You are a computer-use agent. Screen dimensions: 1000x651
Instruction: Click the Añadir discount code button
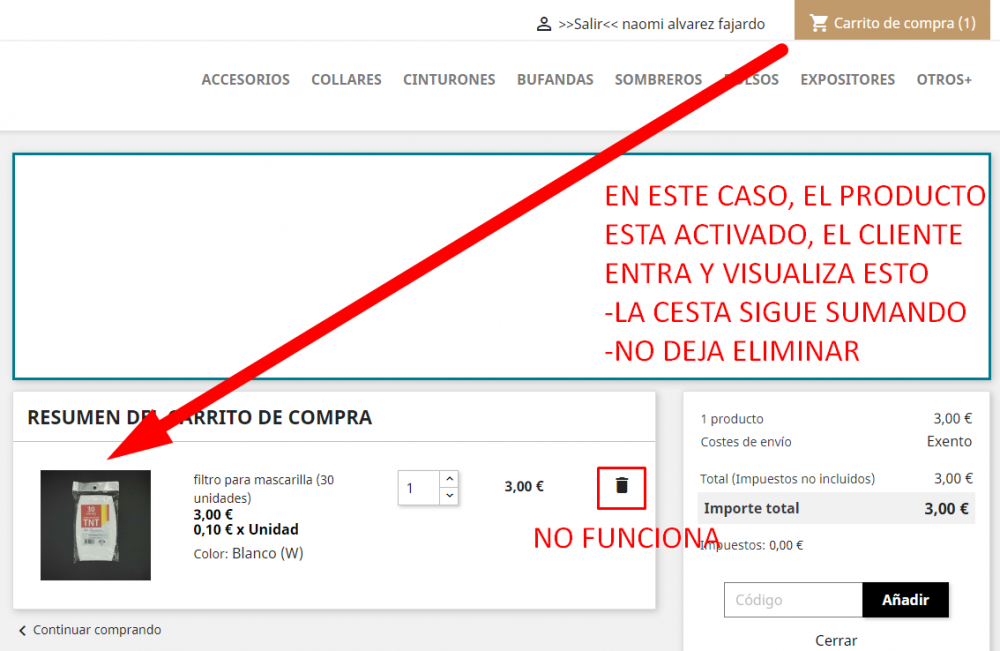(x=905, y=599)
